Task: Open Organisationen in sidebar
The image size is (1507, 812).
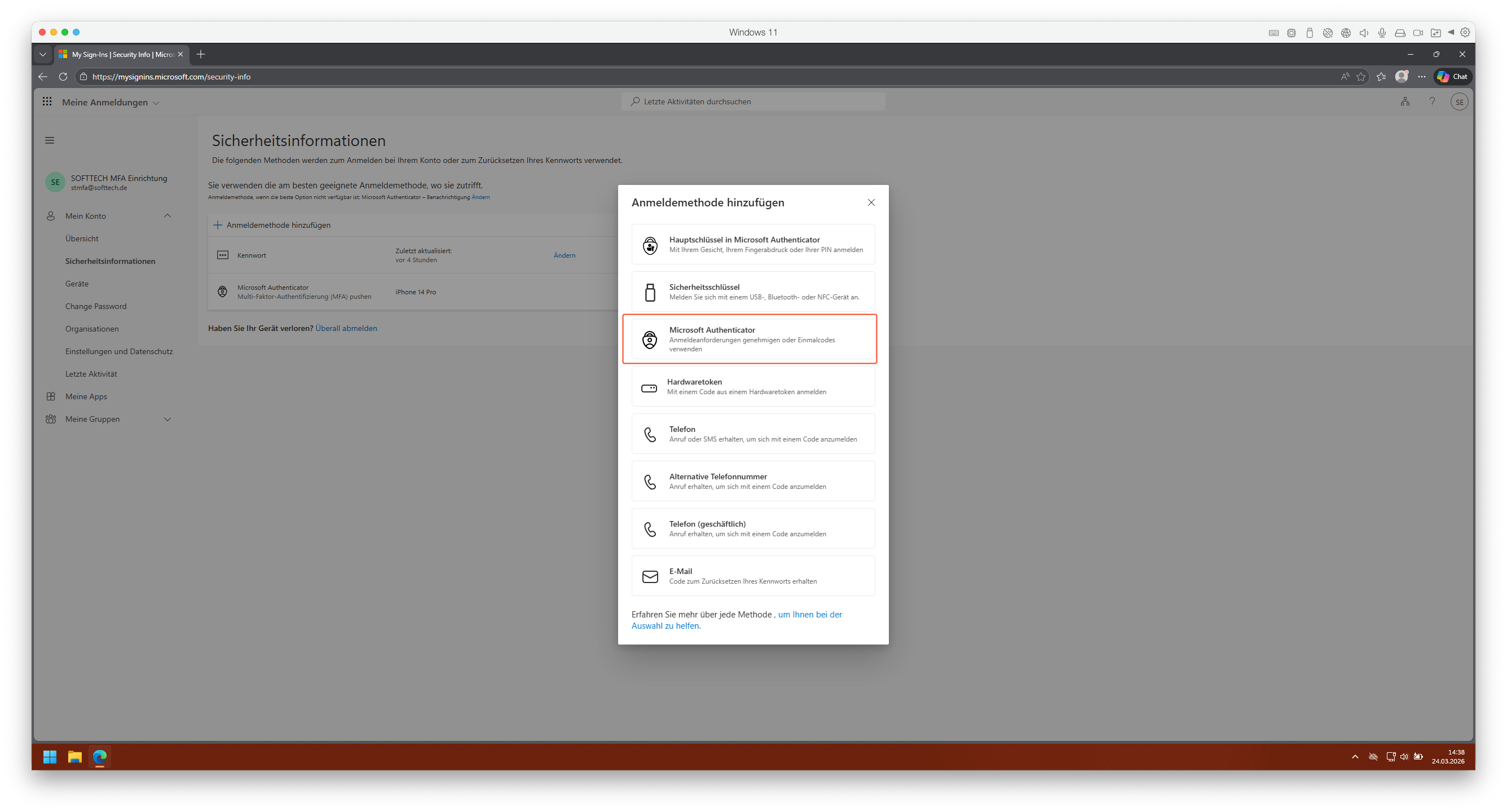Action: (92, 329)
